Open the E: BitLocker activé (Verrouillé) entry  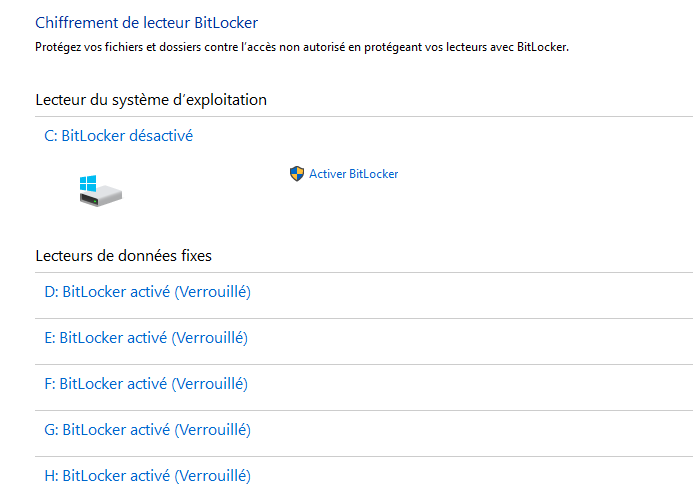tap(146, 338)
